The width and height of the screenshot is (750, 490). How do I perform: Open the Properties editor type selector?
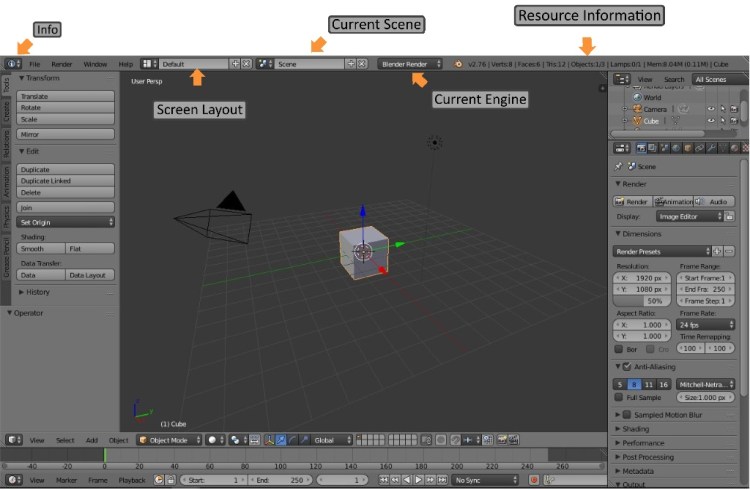[x=622, y=148]
